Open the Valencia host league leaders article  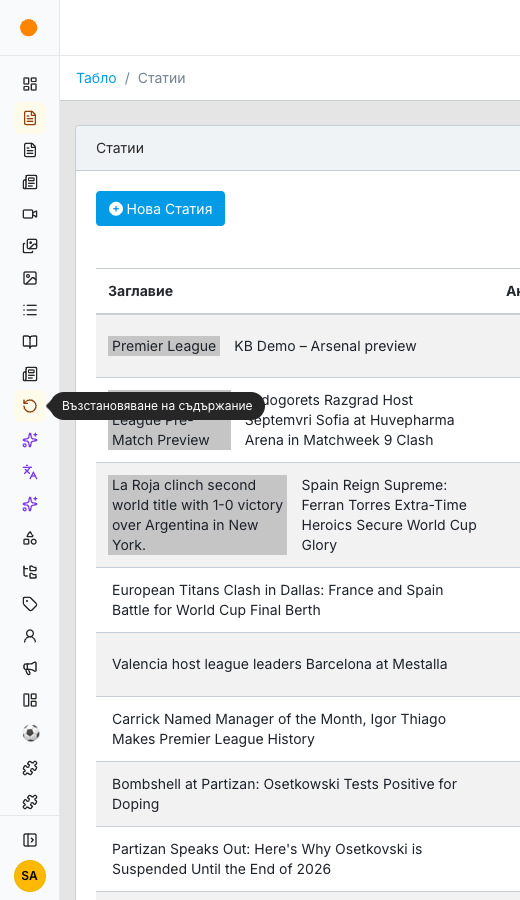point(280,664)
